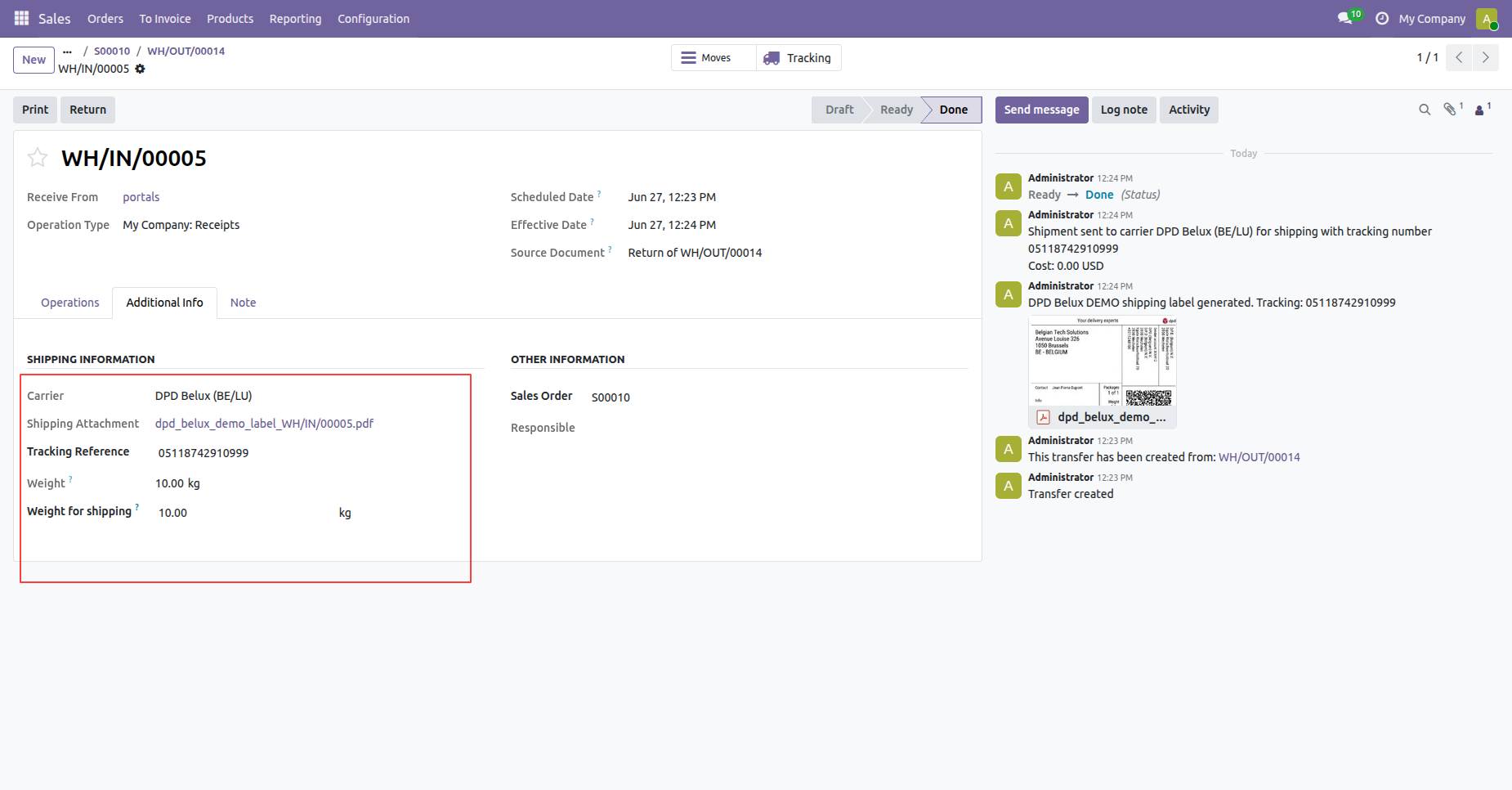1512x790 pixels.
Task: Go to next record arrow
Action: pos(1485,57)
